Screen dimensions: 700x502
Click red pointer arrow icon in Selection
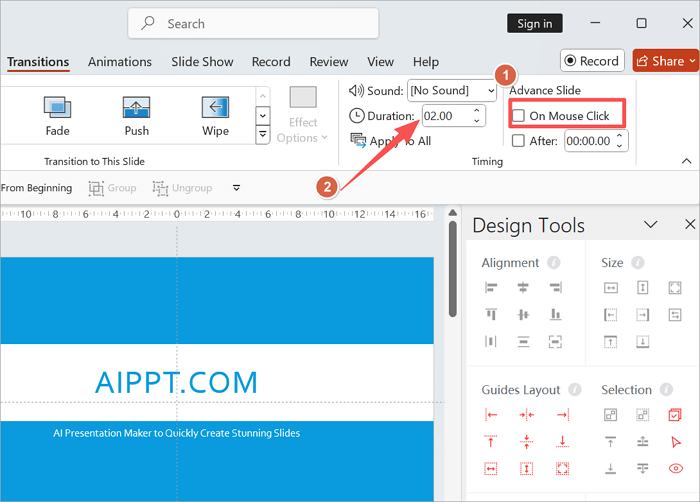(x=675, y=442)
